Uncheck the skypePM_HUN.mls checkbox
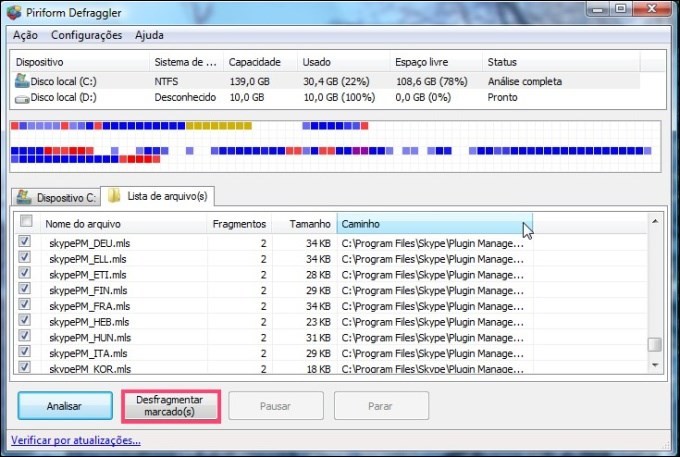The image size is (680, 457). point(24,335)
